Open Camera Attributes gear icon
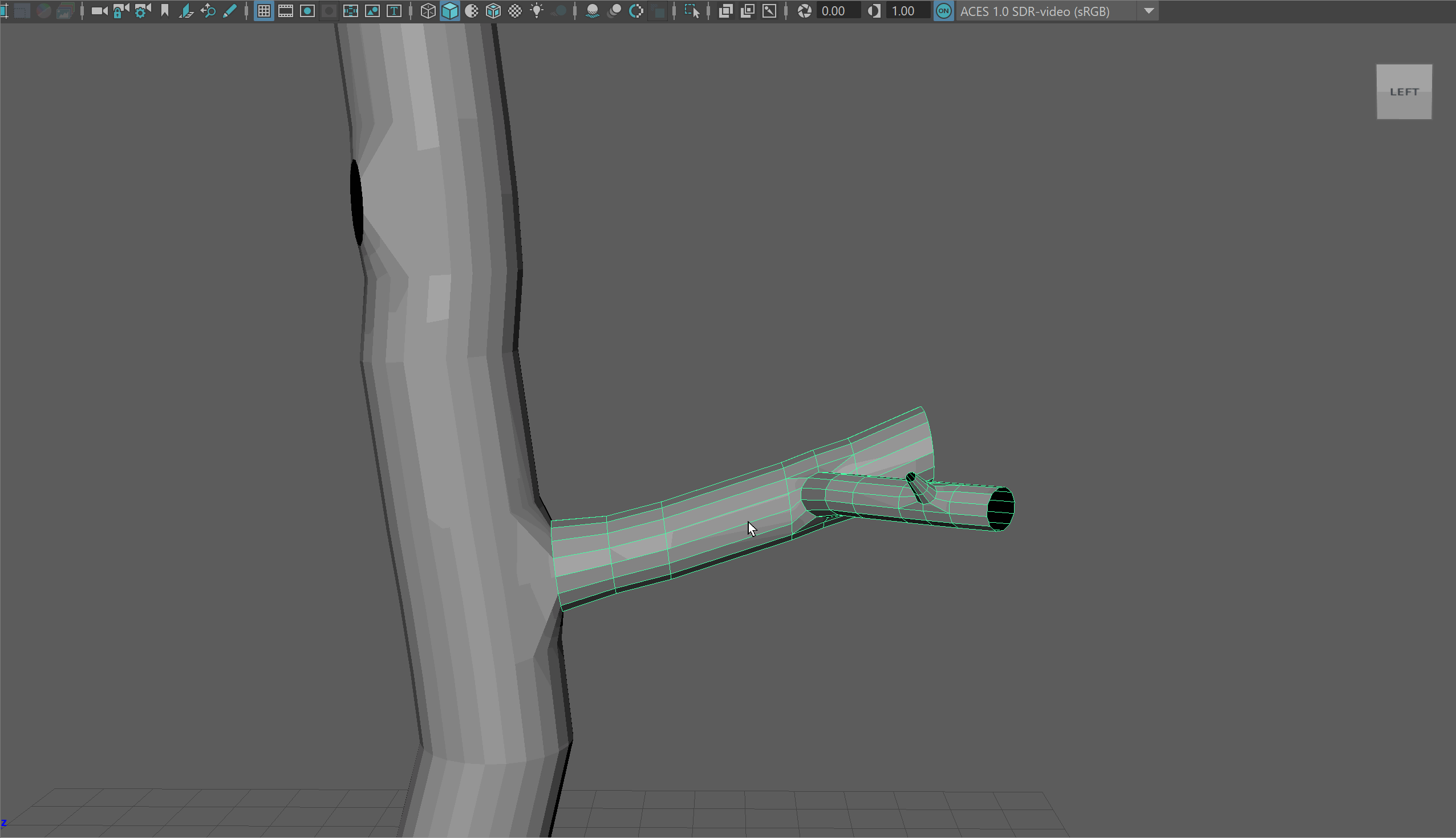The height and width of the screenshot is (838, 1456). [142, 11]
